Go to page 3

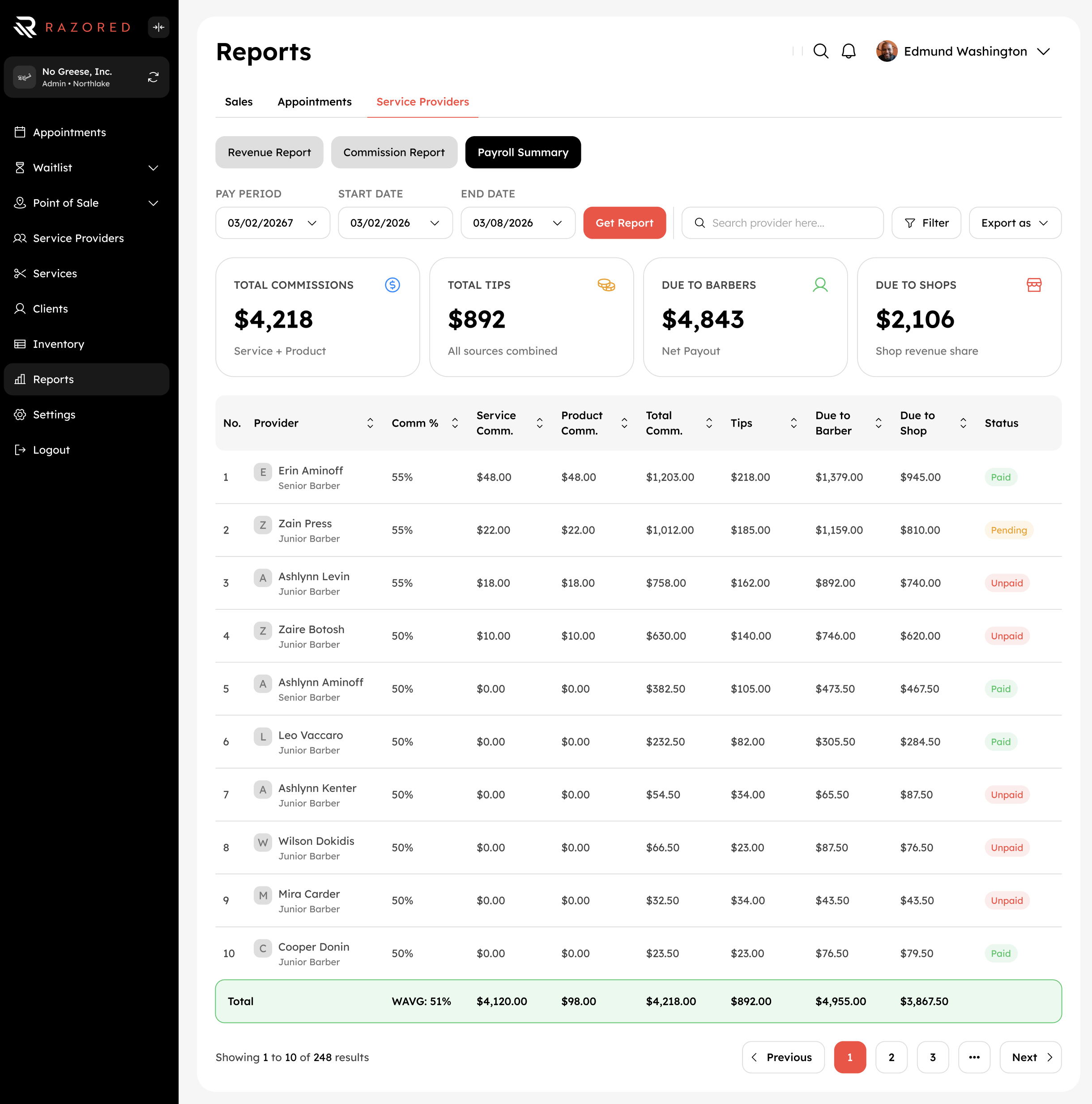coord(933,1058)
